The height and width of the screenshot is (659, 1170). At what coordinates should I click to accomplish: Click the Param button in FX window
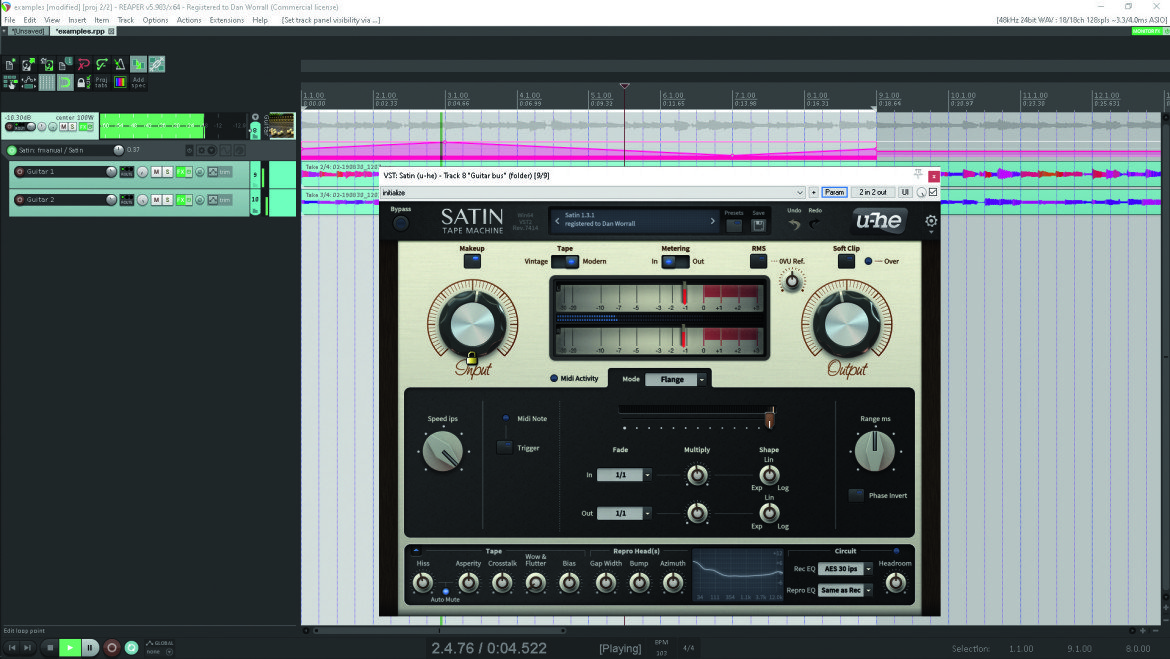(834, 193)
